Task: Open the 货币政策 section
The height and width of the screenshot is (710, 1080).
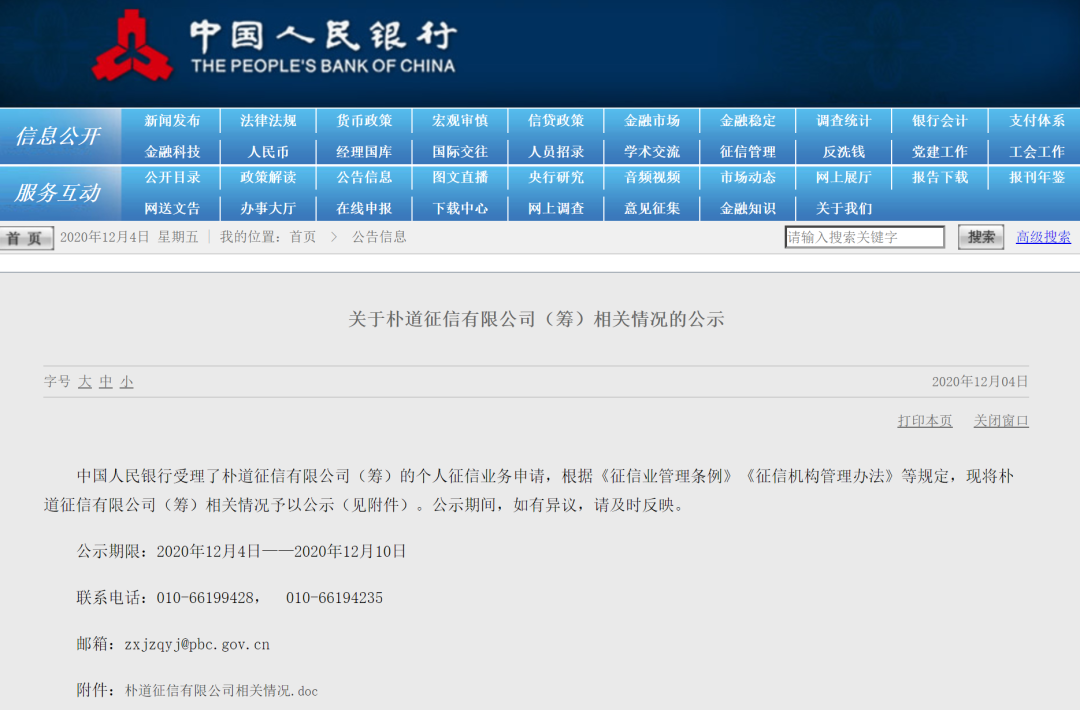Action: click(x=364, y=120)
